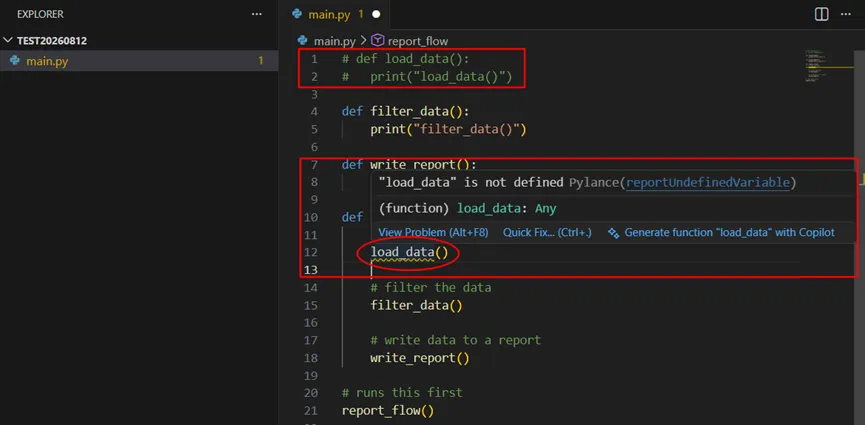Click the breadcrumb chevron separator after main.py
Image resolution: width=865 pixels, height=425 pixels.
[363, 41]
